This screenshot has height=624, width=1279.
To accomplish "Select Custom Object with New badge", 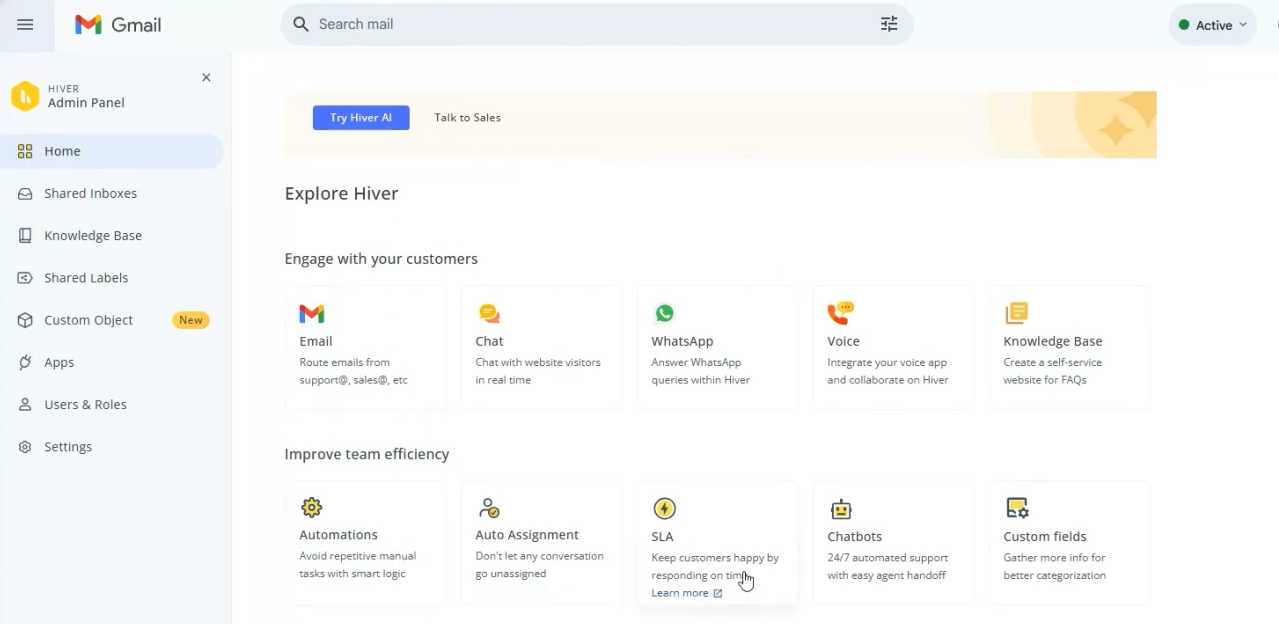I will coord(88,320).
